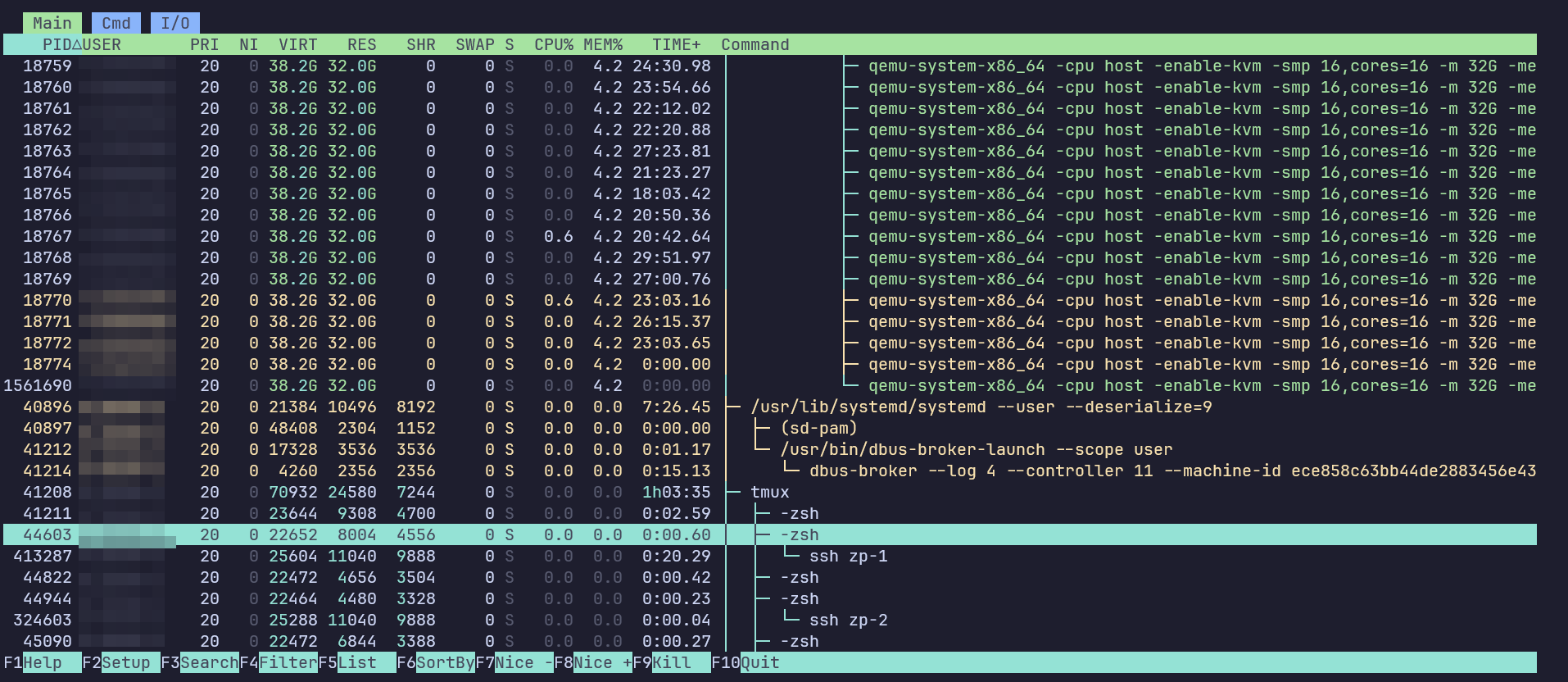Click the qemu row with time 23:03.16
The width and height of the screenshot is (1568, 682).
(x=770, y=300)
